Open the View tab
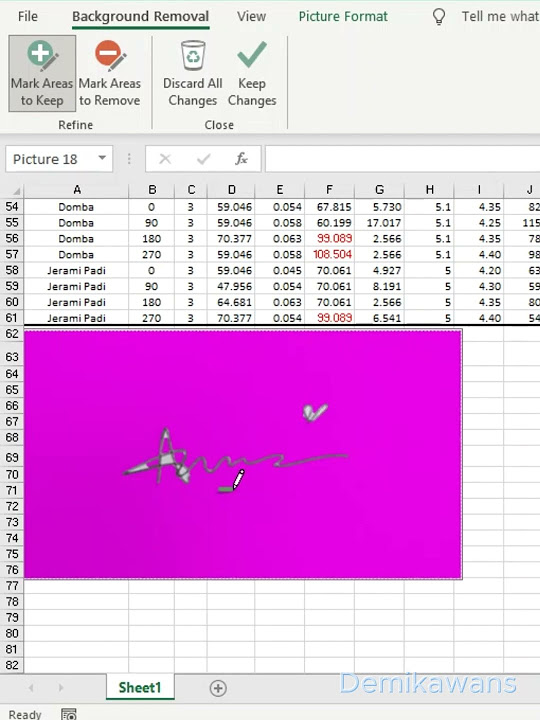This screenshot has height=720, width=540. [251, 17]
